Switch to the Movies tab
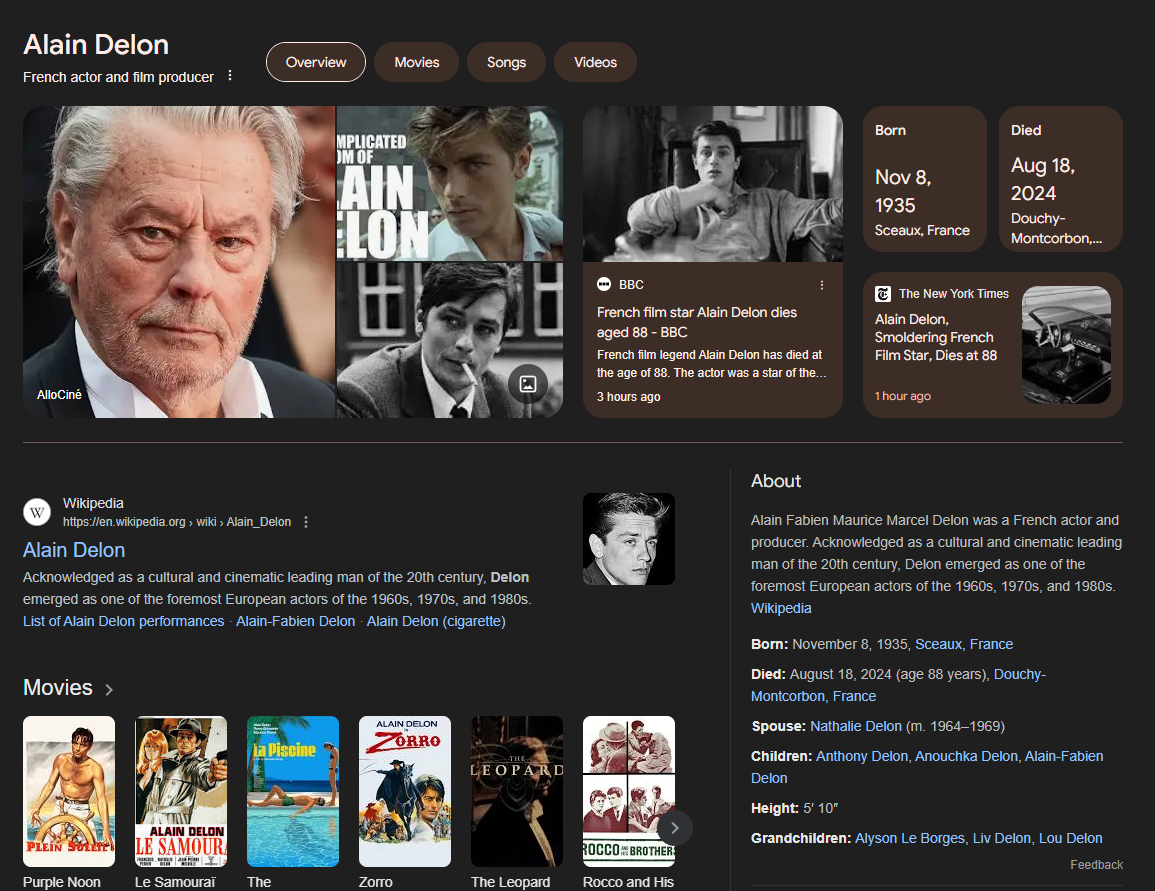The width and height of the screenshot is (1155, 891). click(x=416, y=62)
